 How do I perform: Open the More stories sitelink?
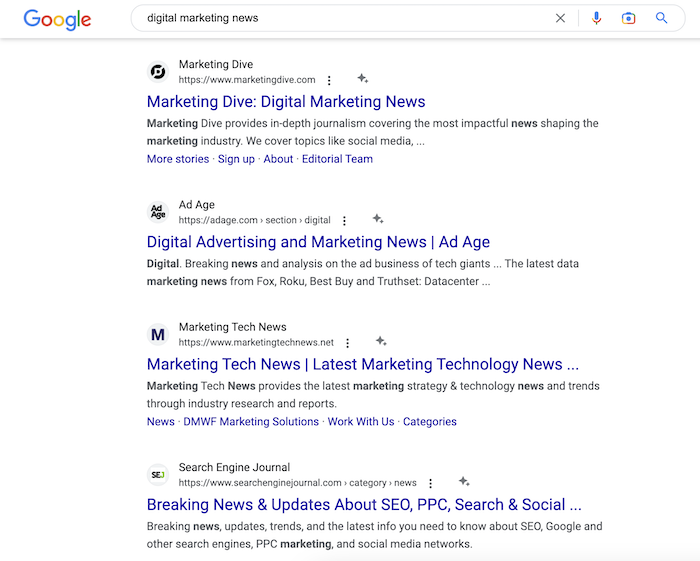(x=178, y=159)
